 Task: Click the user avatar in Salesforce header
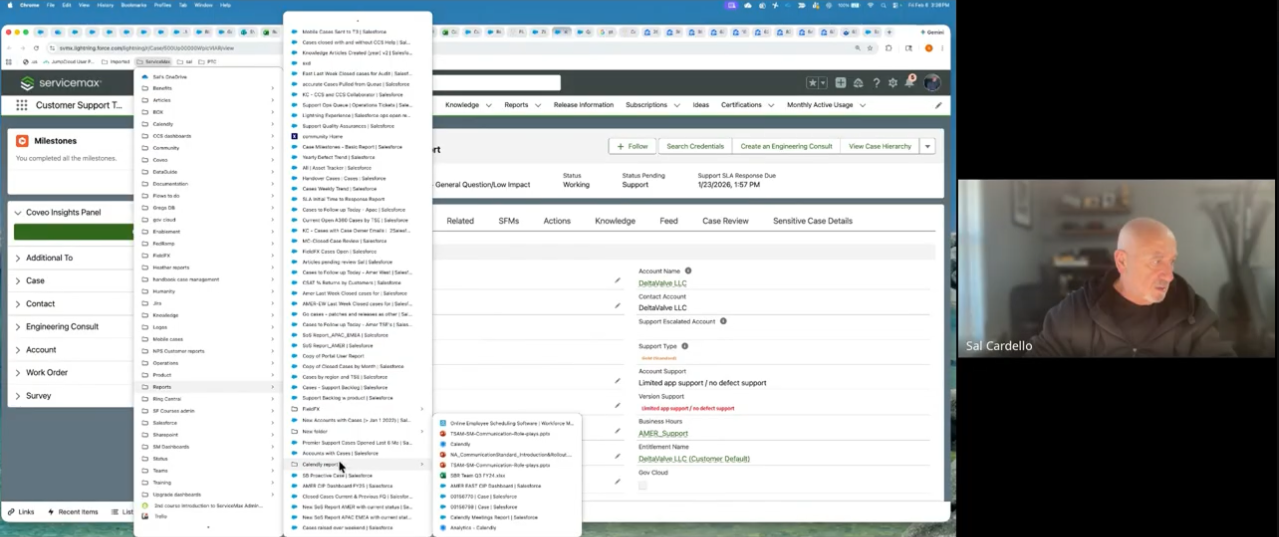coord(931,83)
